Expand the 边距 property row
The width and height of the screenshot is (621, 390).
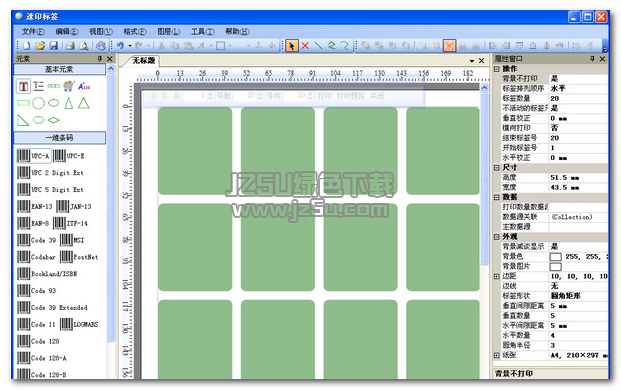497,276
